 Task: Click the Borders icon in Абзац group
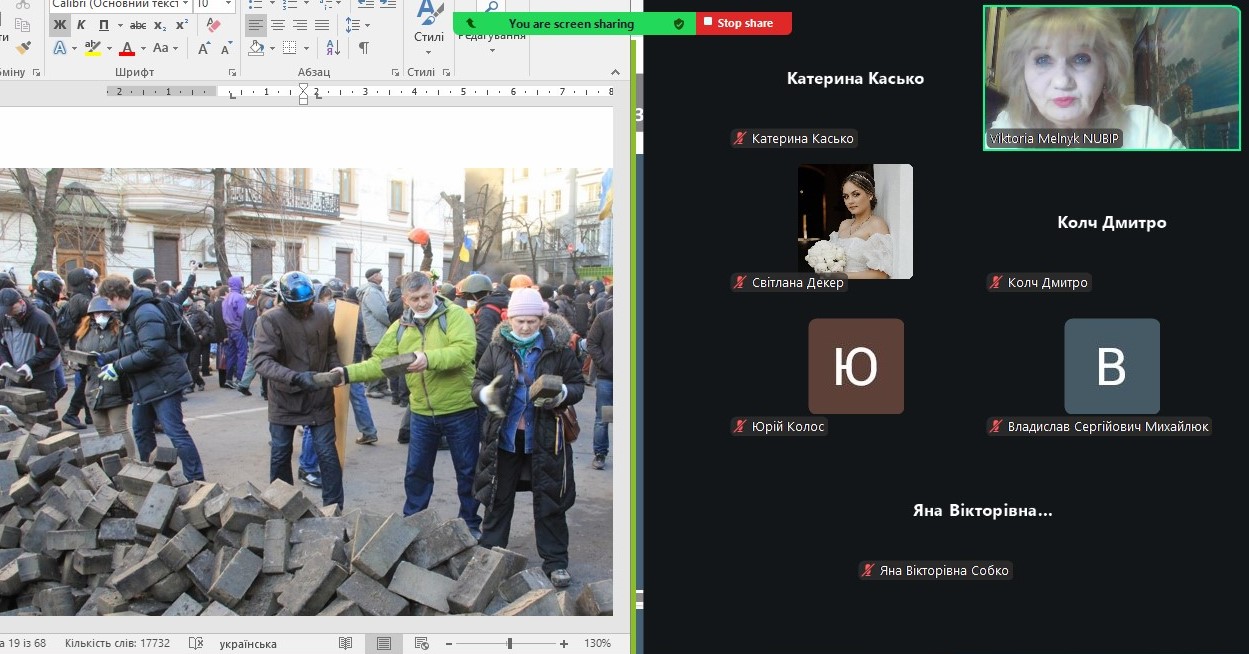click(289, 48)
